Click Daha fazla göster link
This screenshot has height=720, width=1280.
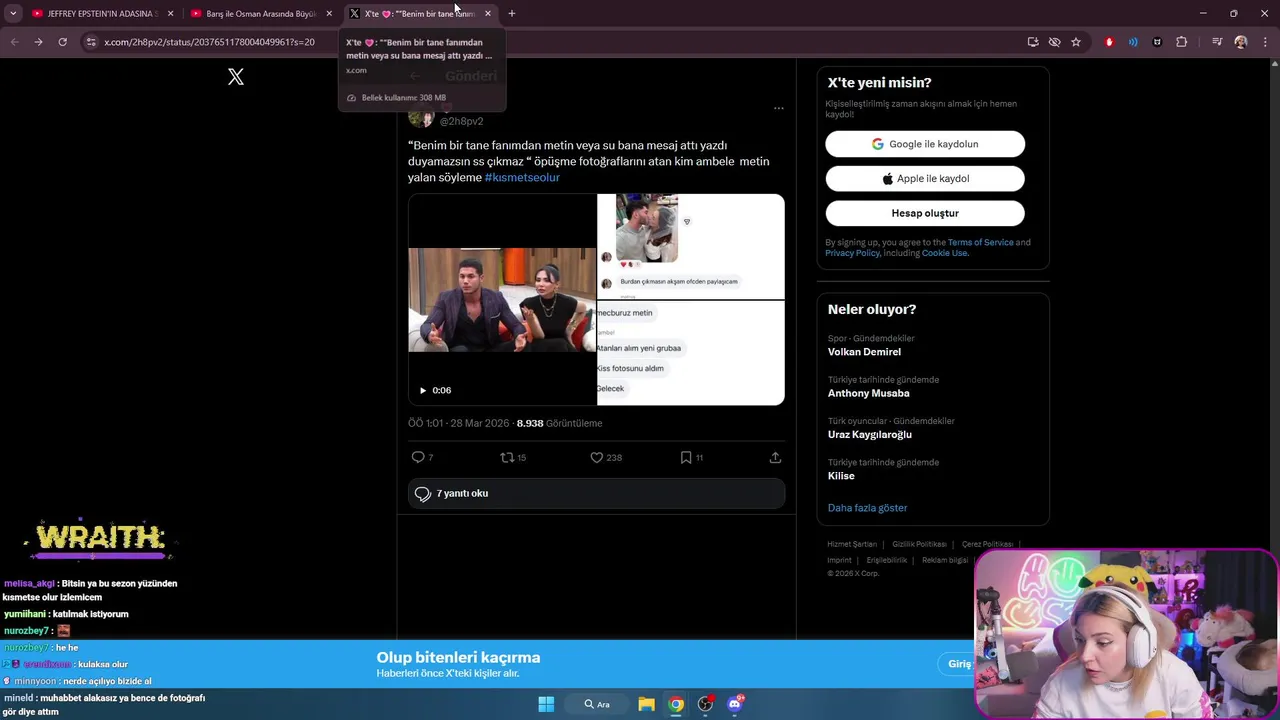867,508
